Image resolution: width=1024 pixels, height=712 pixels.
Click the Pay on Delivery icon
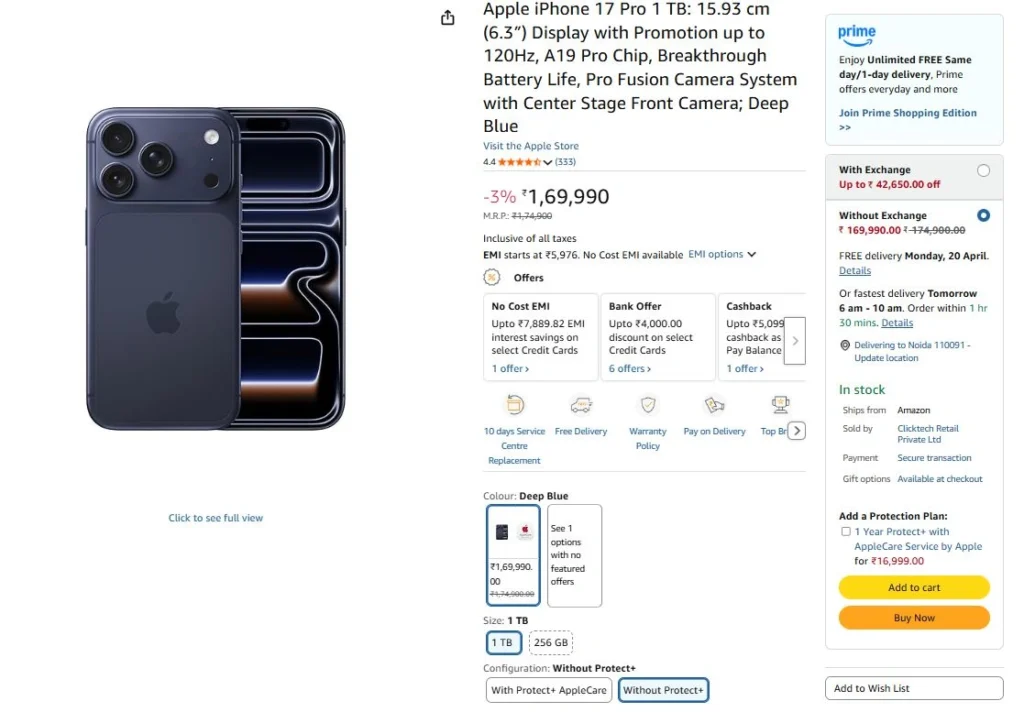[714, 405]
